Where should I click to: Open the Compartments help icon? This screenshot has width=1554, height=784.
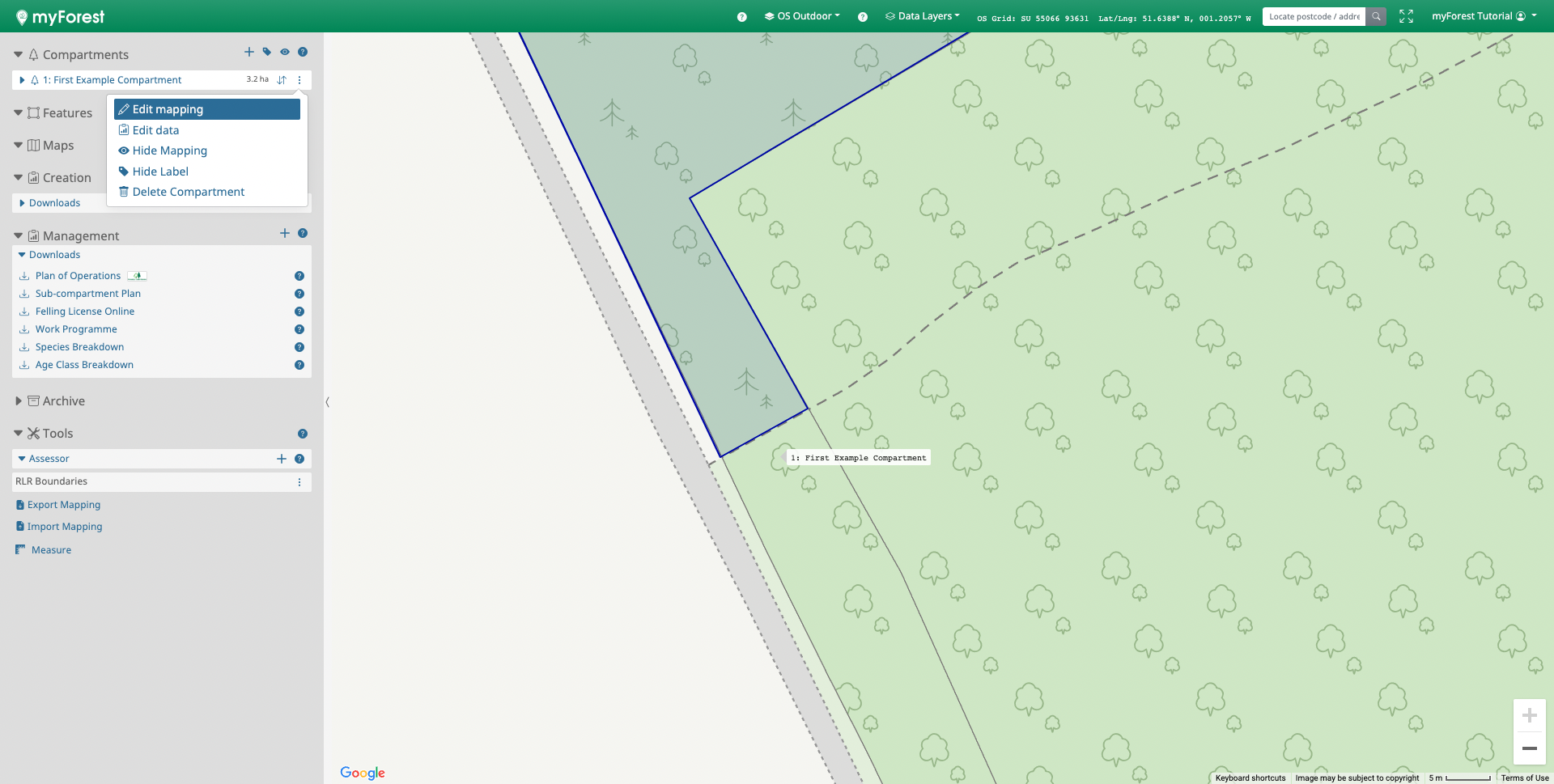tap(303, 52)
